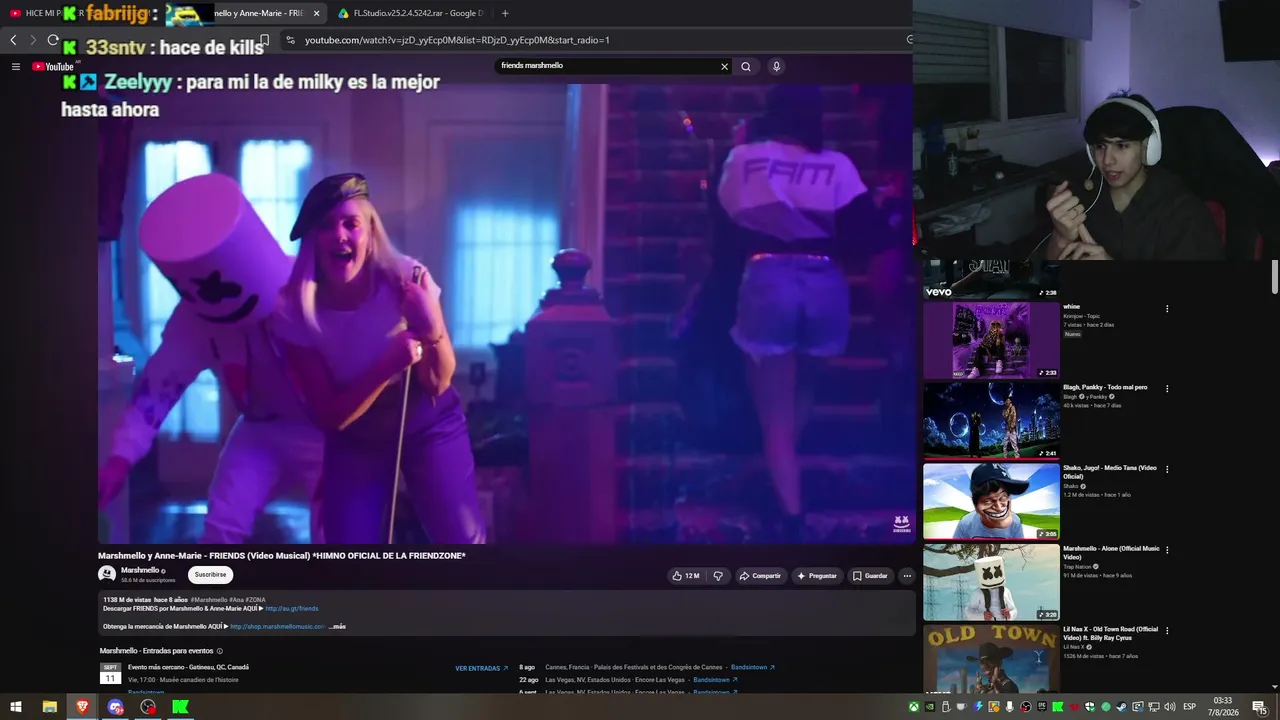
Task: Open 'Marshmello - Alone' video thumbnail
Action: pyautogui.click(x=991, y=582)
